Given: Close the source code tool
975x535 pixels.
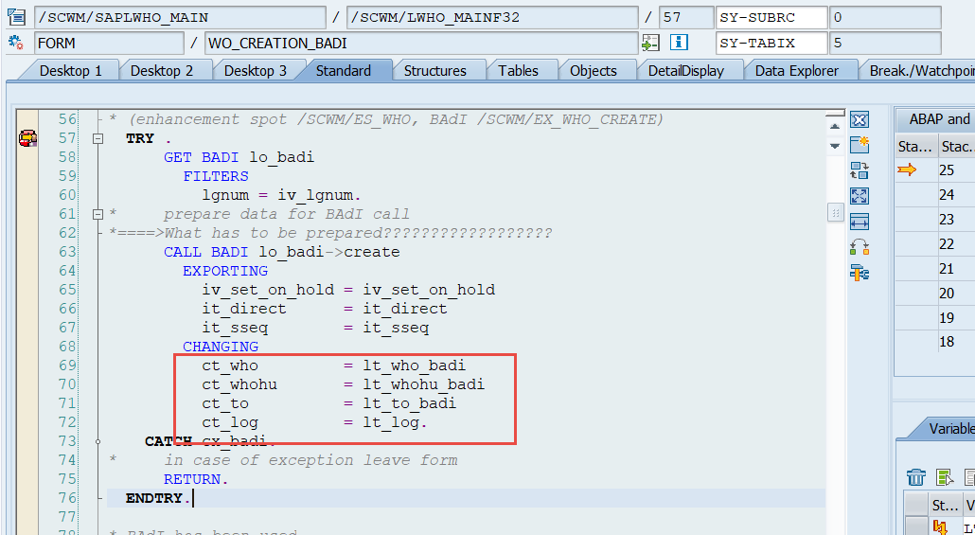Looking at the screenshot, I should click(x=859, y=119).
